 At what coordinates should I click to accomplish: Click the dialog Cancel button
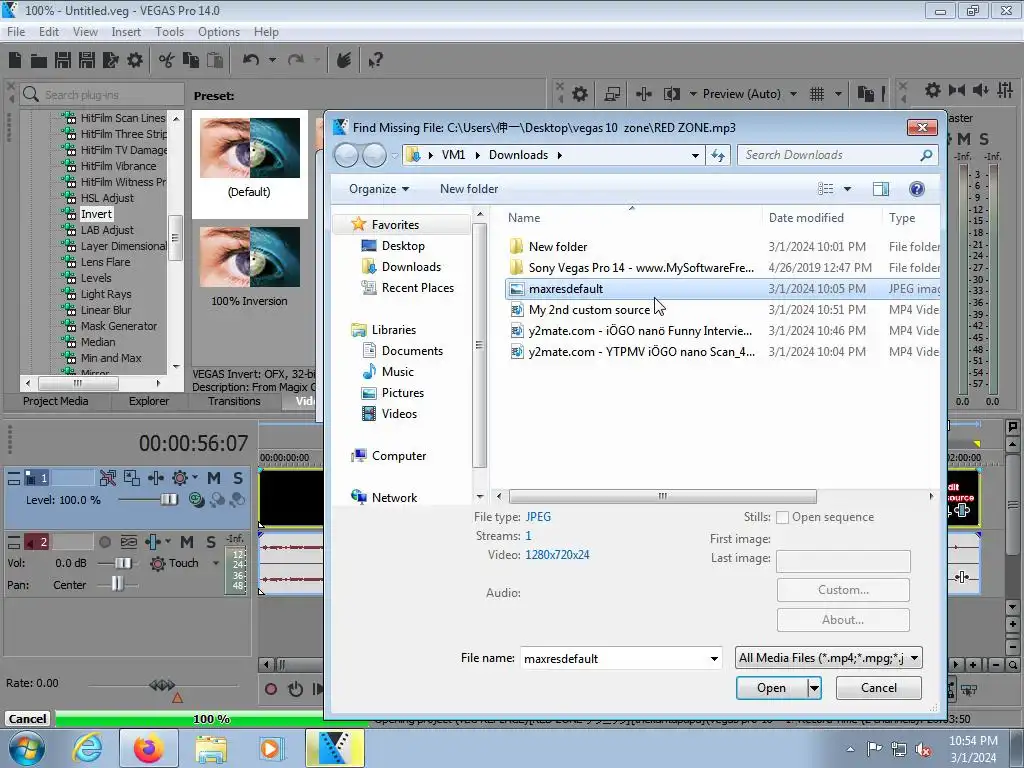click(x=878, y=688)
